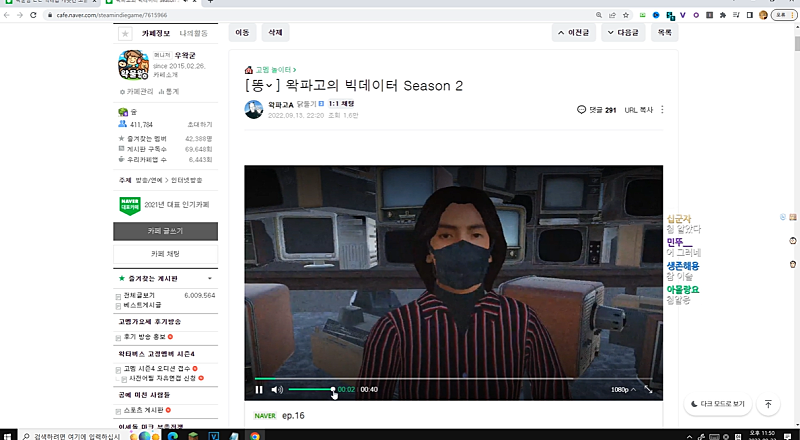Click the 삭제 button
The width and height of the screenshot is (800, 440).
click(x=276, y=32)
